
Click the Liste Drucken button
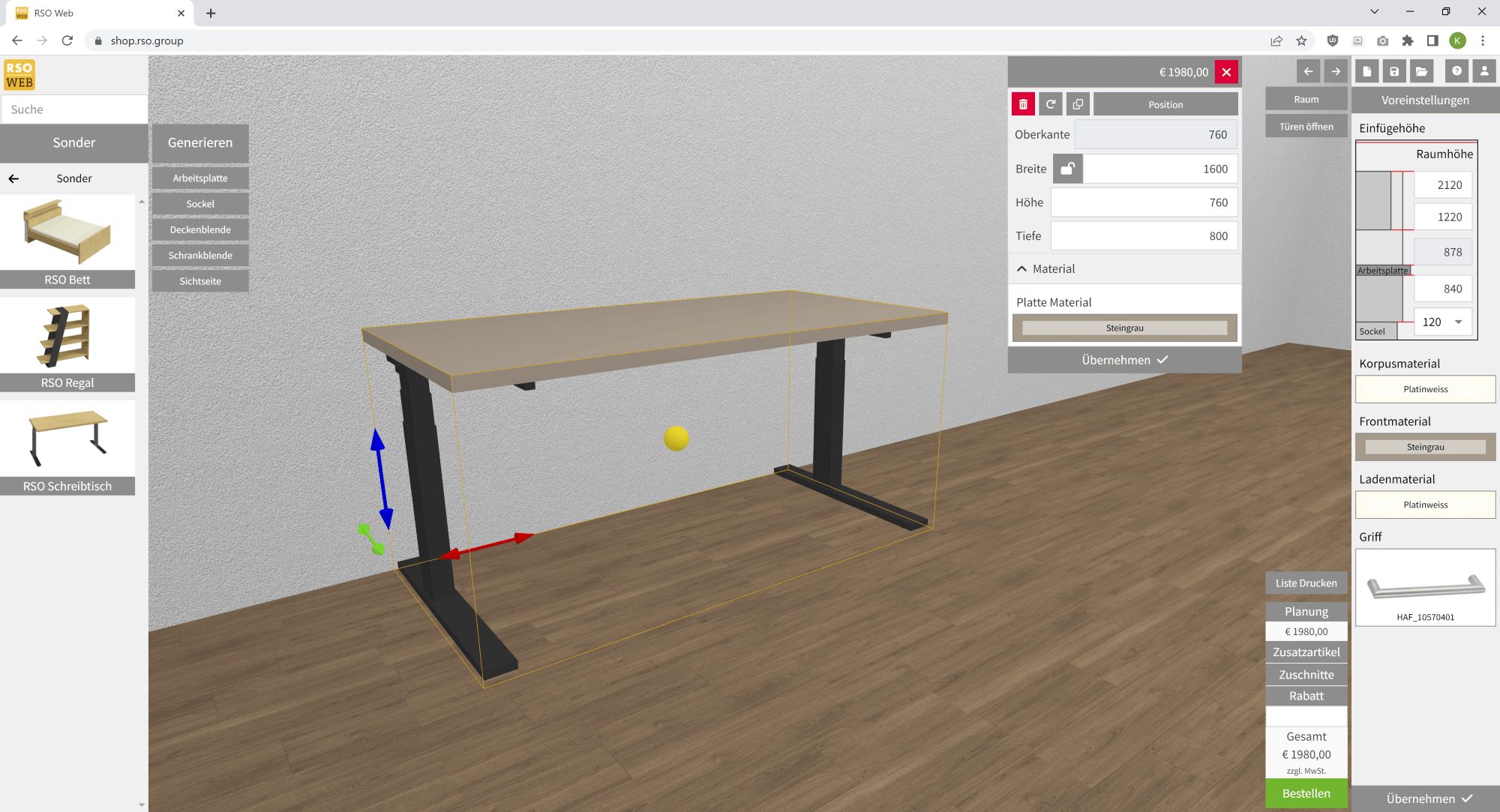[x=1306, y=583]
